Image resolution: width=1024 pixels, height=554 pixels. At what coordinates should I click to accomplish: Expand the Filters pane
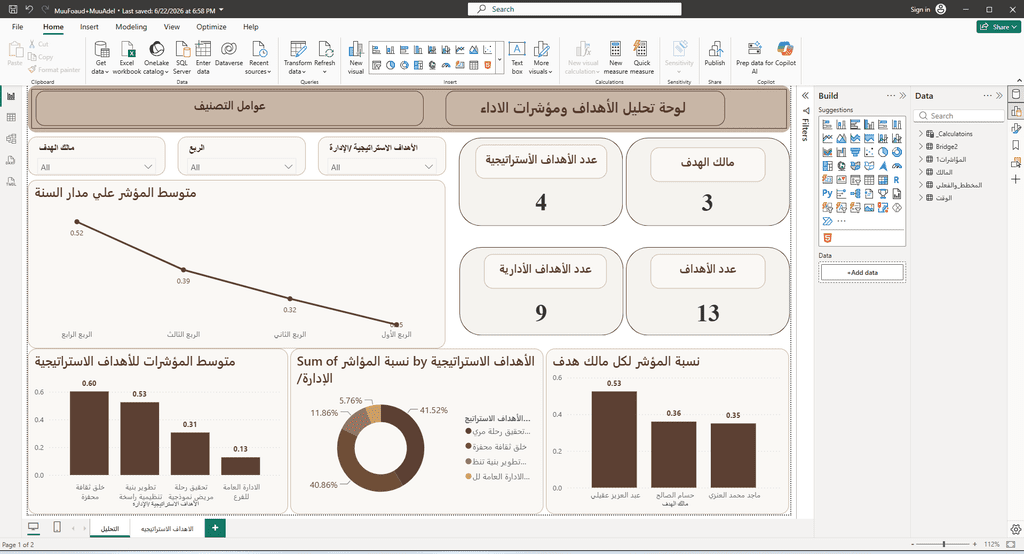[805, 95]
